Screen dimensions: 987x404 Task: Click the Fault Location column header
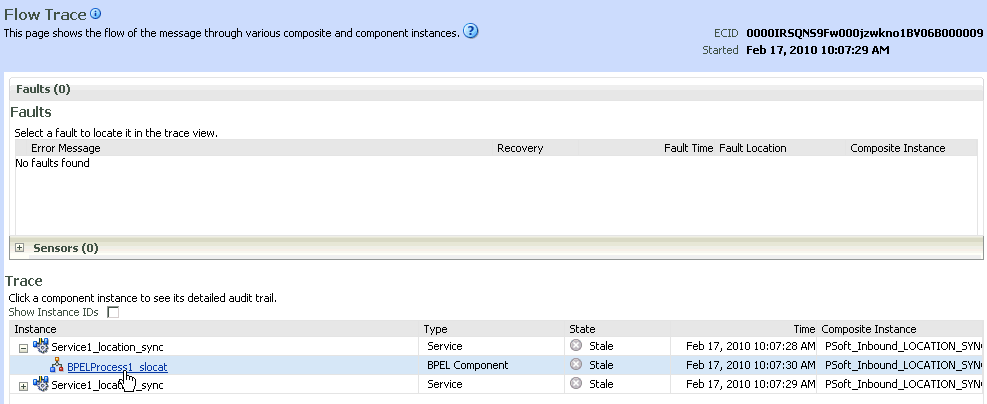753,149
